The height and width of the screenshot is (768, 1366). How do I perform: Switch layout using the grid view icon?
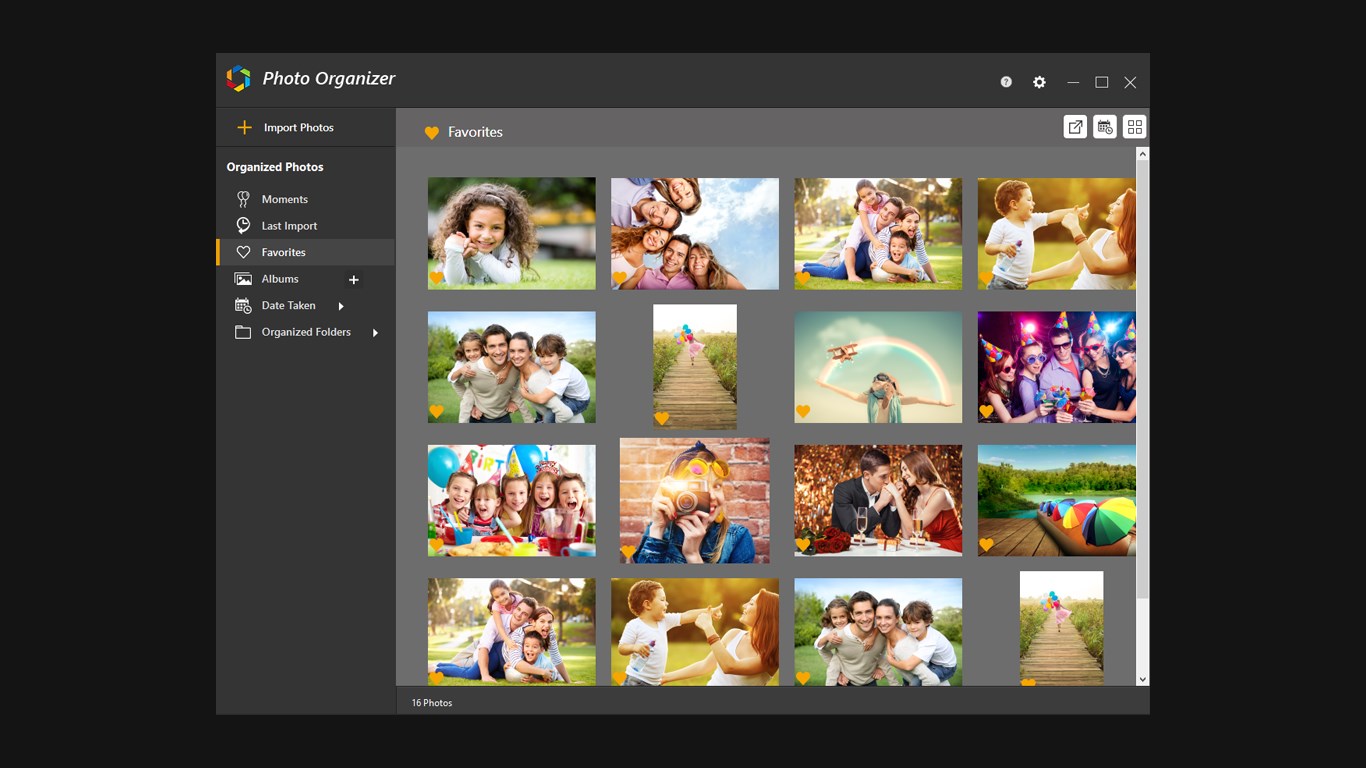click(1134, 127)
